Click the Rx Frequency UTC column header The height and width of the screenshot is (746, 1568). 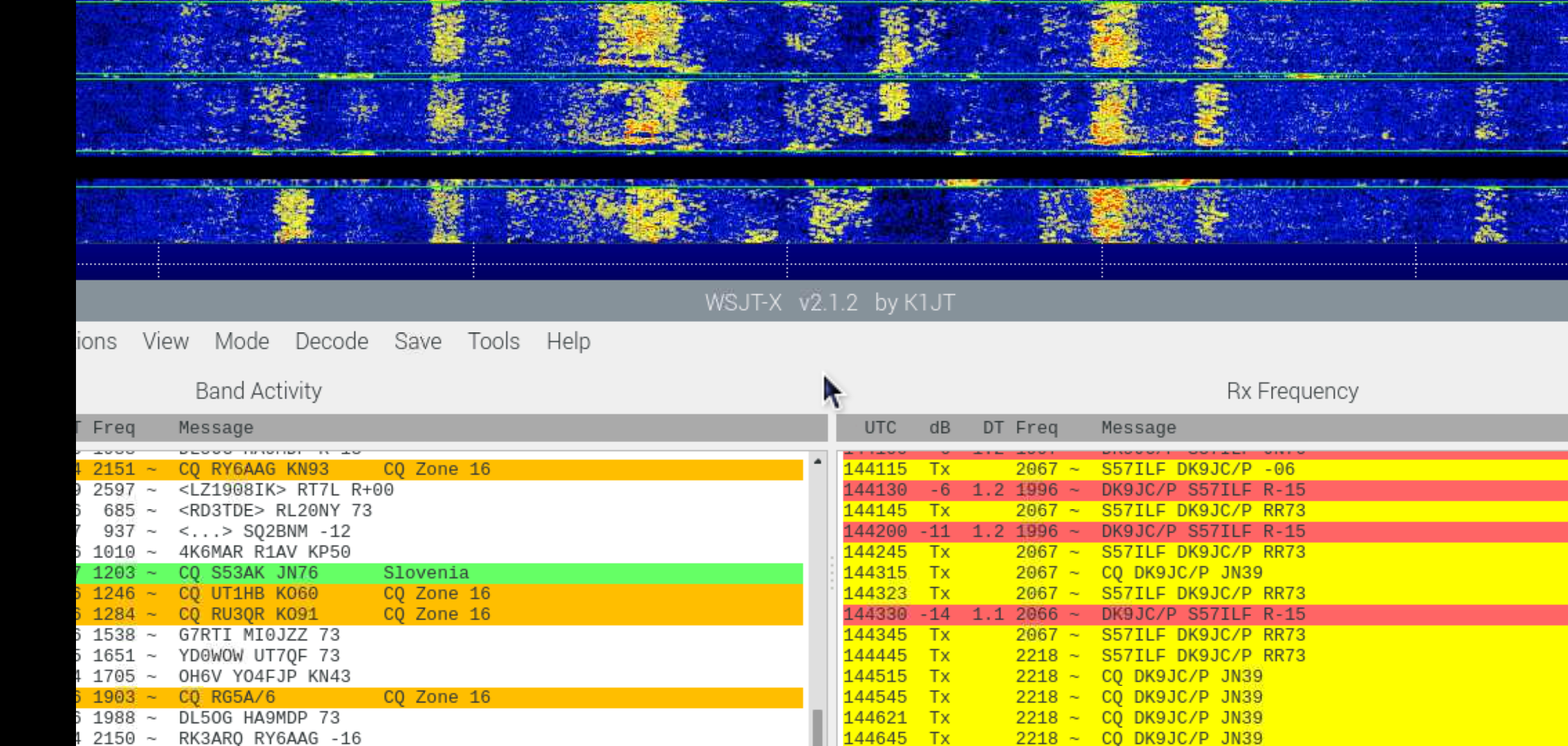881,428
